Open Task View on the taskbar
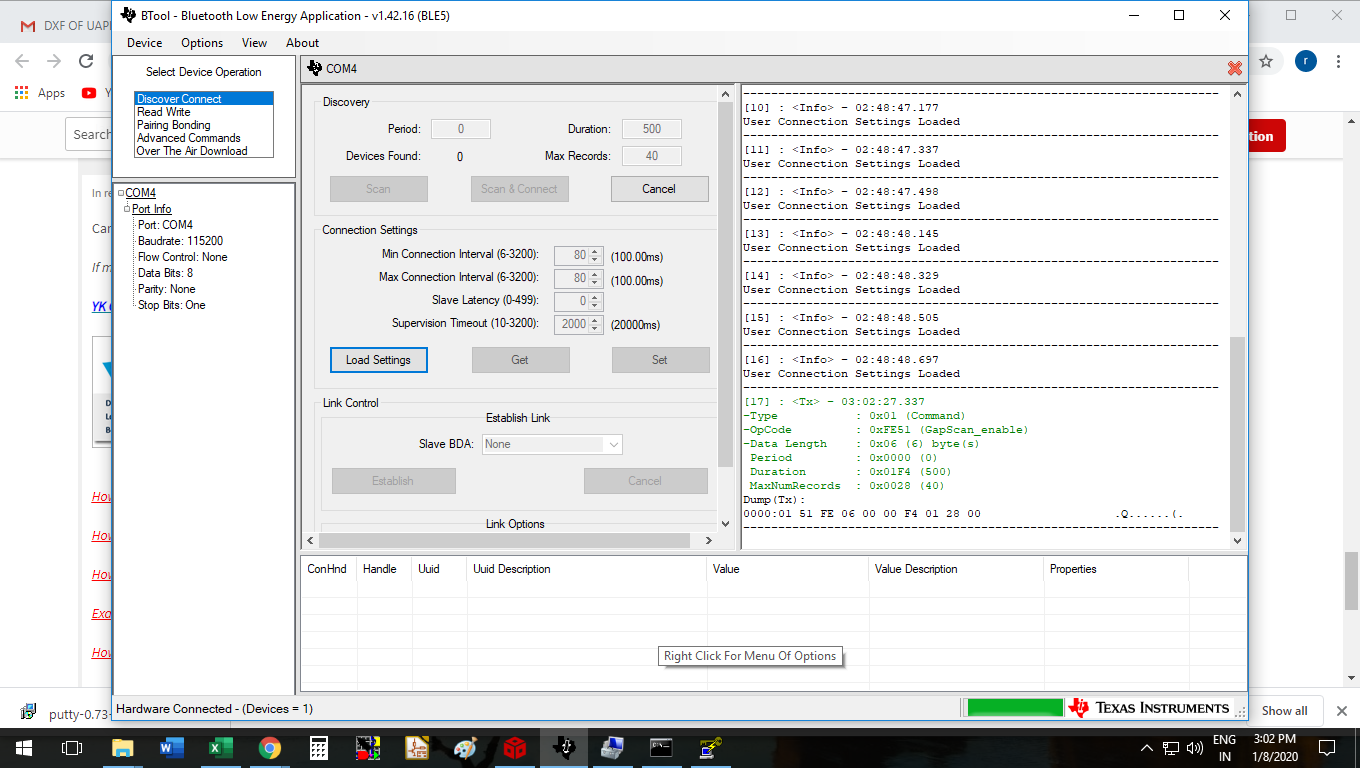 [71, 747]
